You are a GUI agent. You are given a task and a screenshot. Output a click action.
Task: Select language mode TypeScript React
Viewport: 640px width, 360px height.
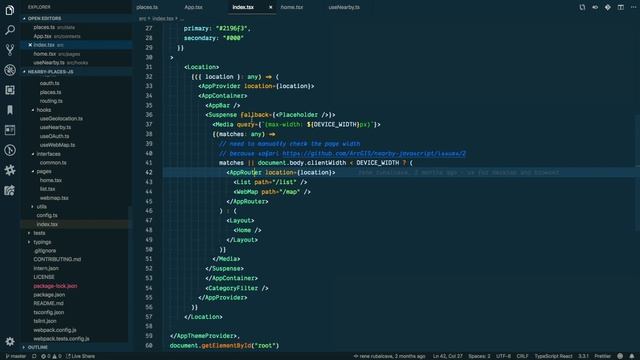click(x=553, y=356)
